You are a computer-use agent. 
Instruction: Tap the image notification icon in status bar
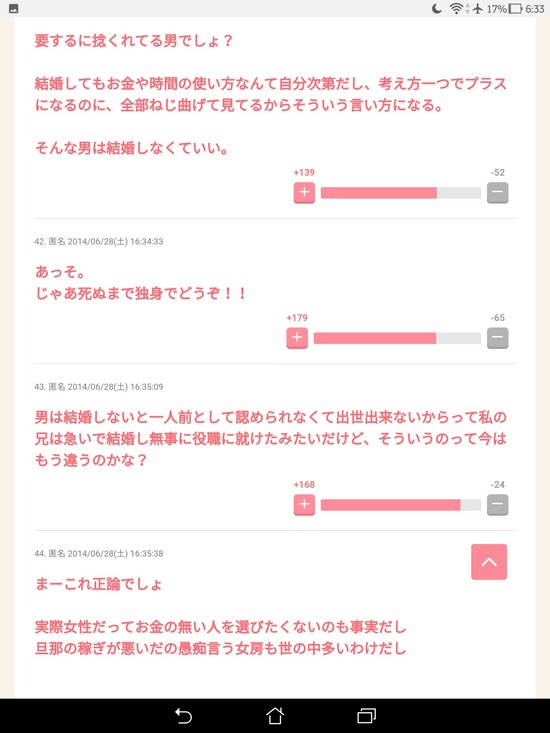point(14,9)
